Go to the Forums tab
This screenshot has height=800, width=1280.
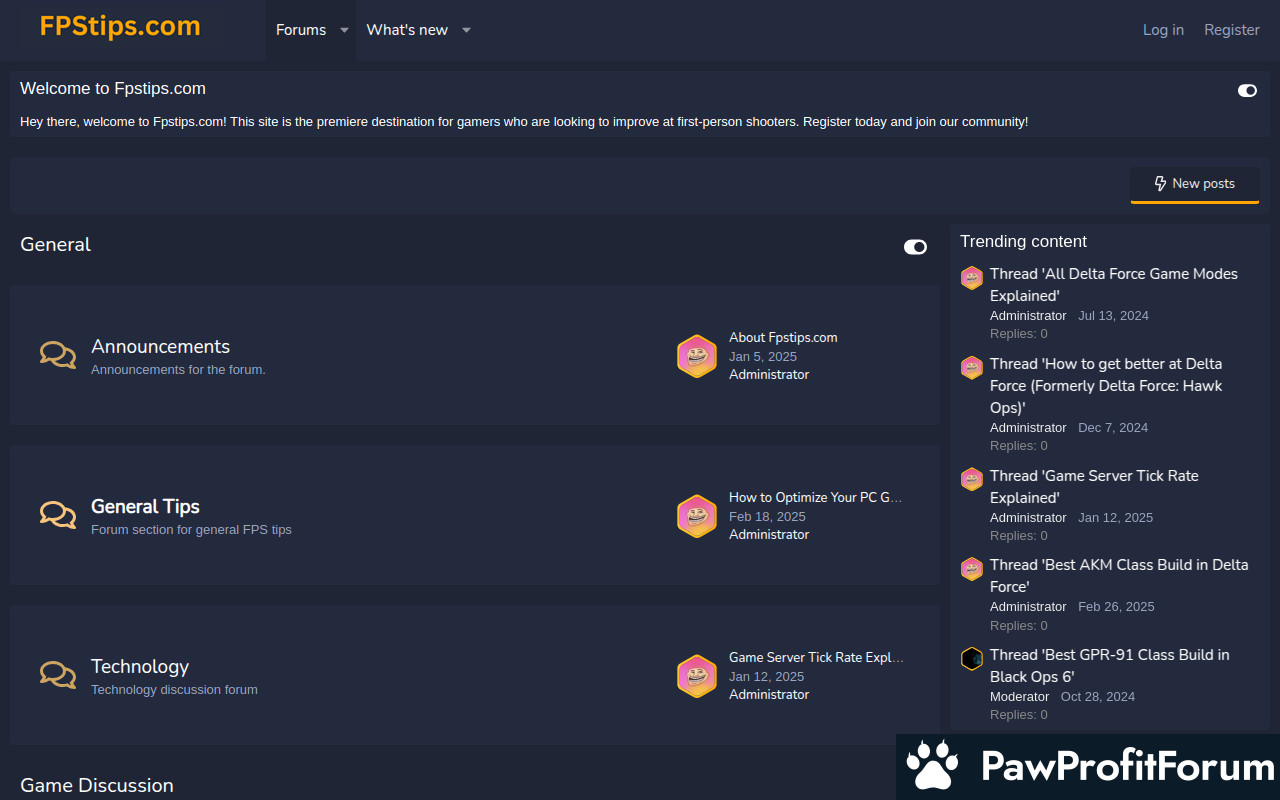click(301, 30)
